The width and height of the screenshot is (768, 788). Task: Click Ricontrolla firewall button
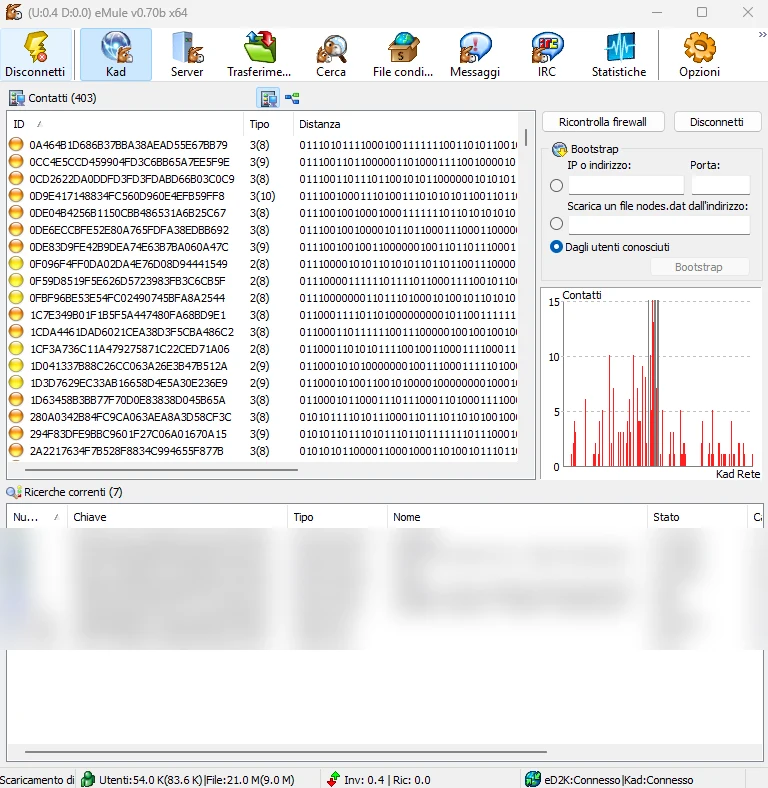point(603,122)
